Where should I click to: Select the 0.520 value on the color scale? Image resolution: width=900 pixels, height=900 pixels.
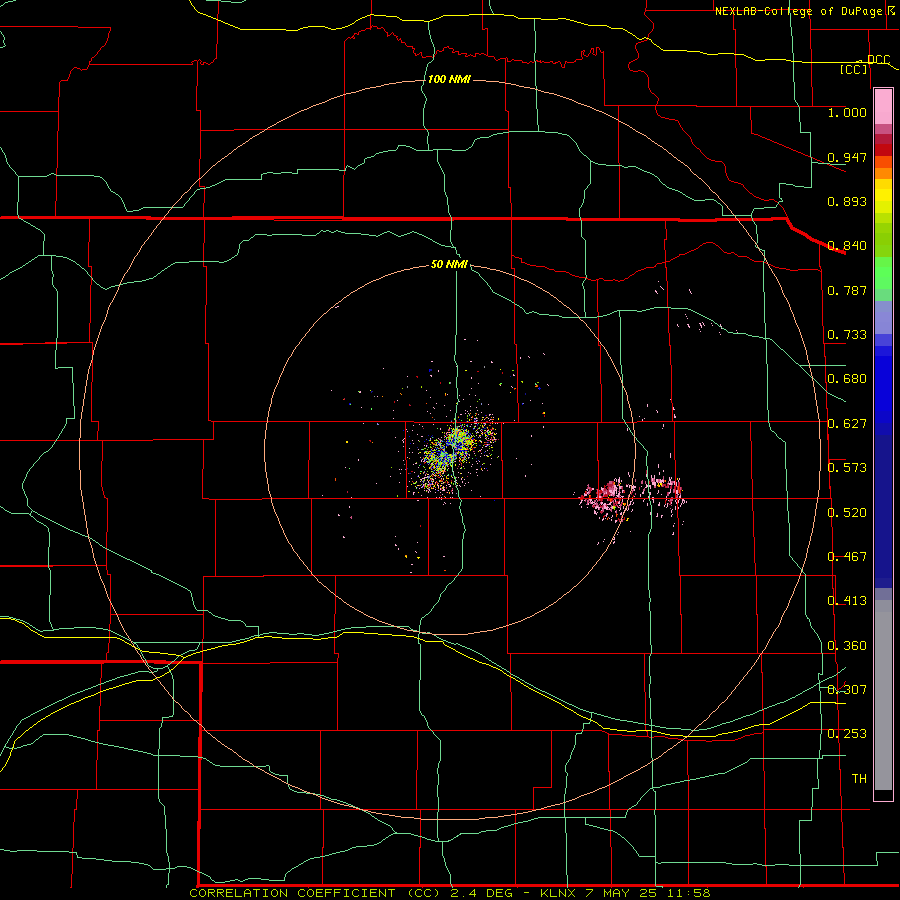pos(847,513)
